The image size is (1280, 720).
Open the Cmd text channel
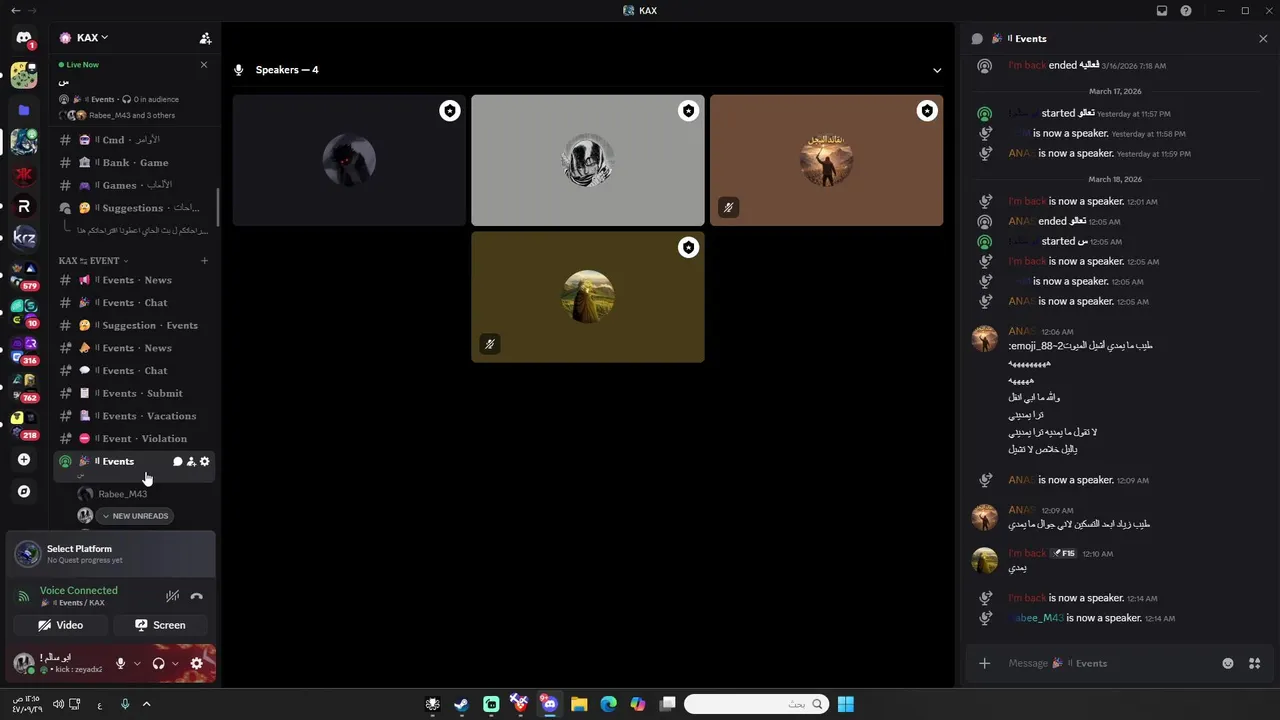click(x=134, y=140)
